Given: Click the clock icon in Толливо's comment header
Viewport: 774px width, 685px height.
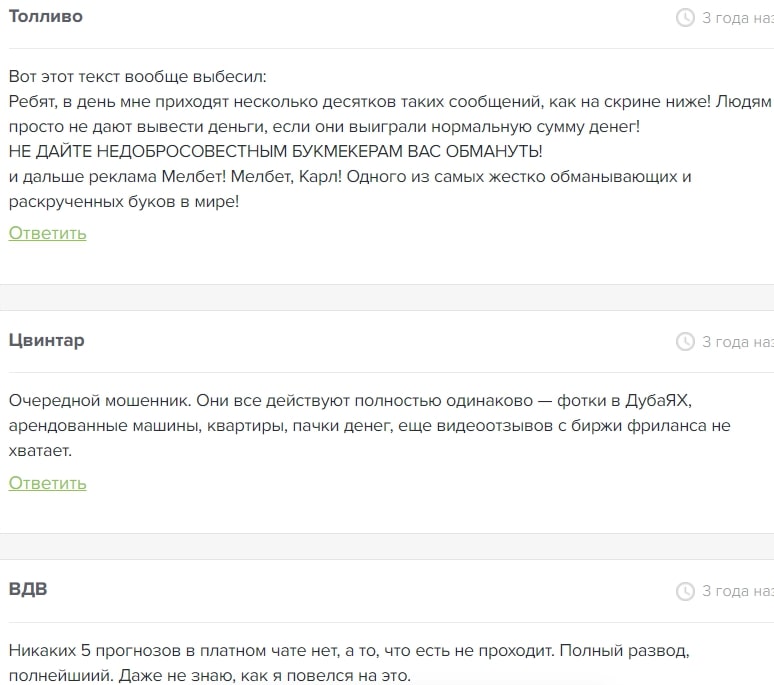Looking at the screenshot, I should coord(685,18).
